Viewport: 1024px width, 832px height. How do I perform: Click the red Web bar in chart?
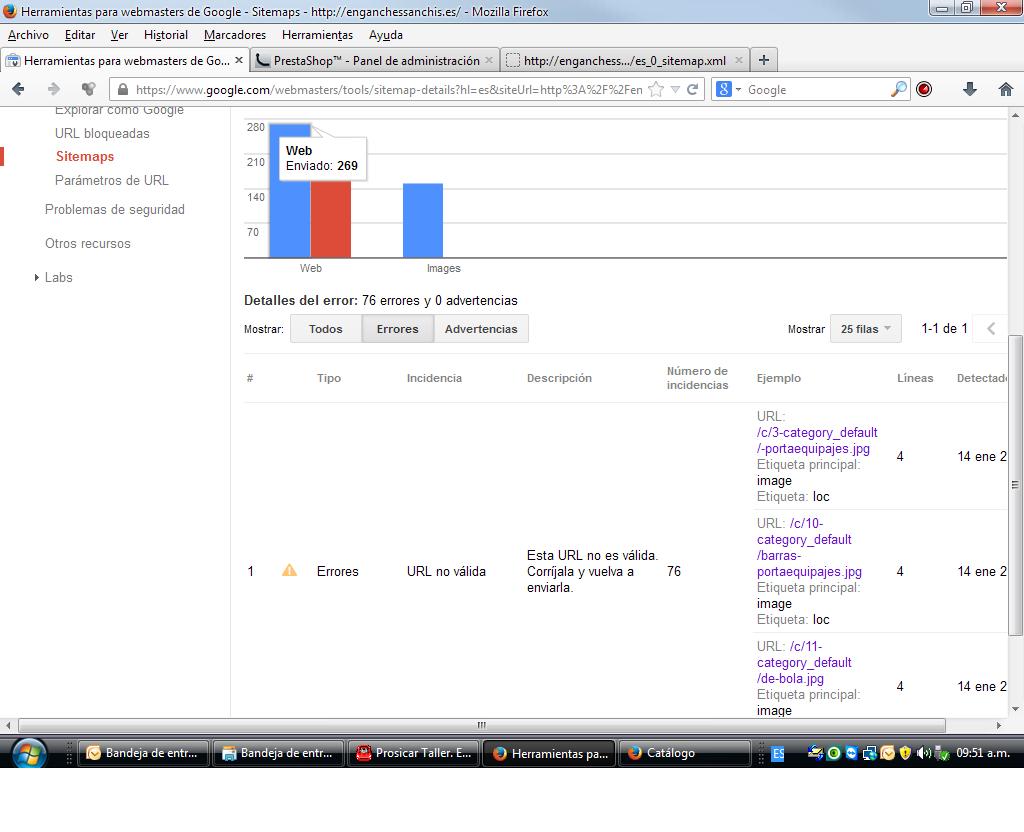pos(330,219)
